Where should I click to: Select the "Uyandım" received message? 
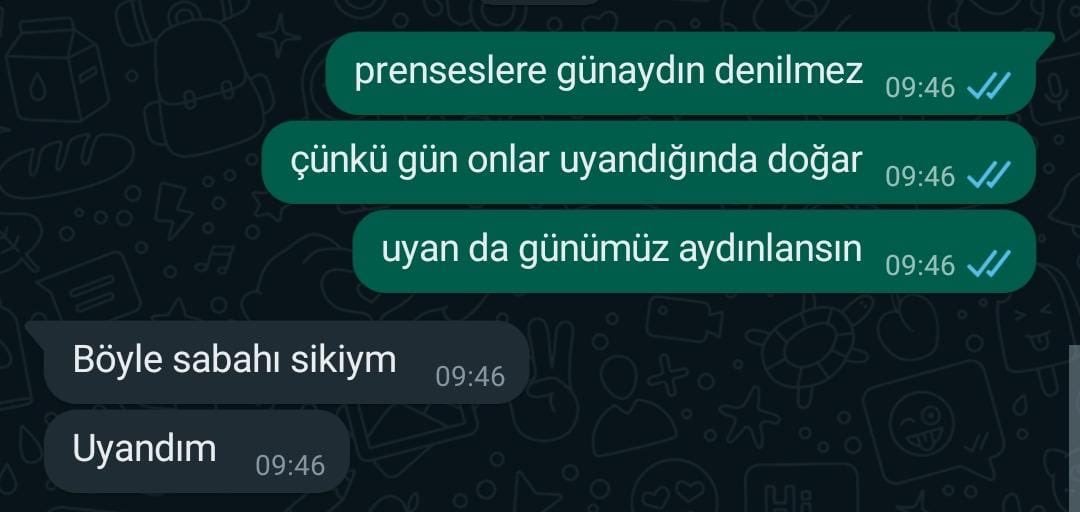[197, 451]
